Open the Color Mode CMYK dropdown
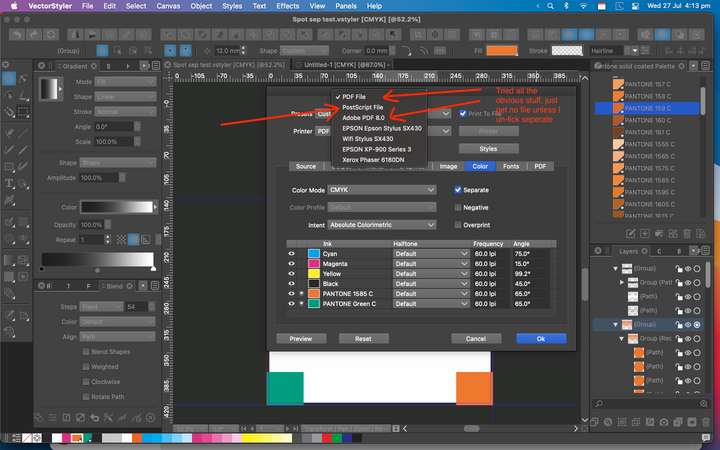Screen dimensions: 720x450 pyautogui.click(x=382, y=190)
